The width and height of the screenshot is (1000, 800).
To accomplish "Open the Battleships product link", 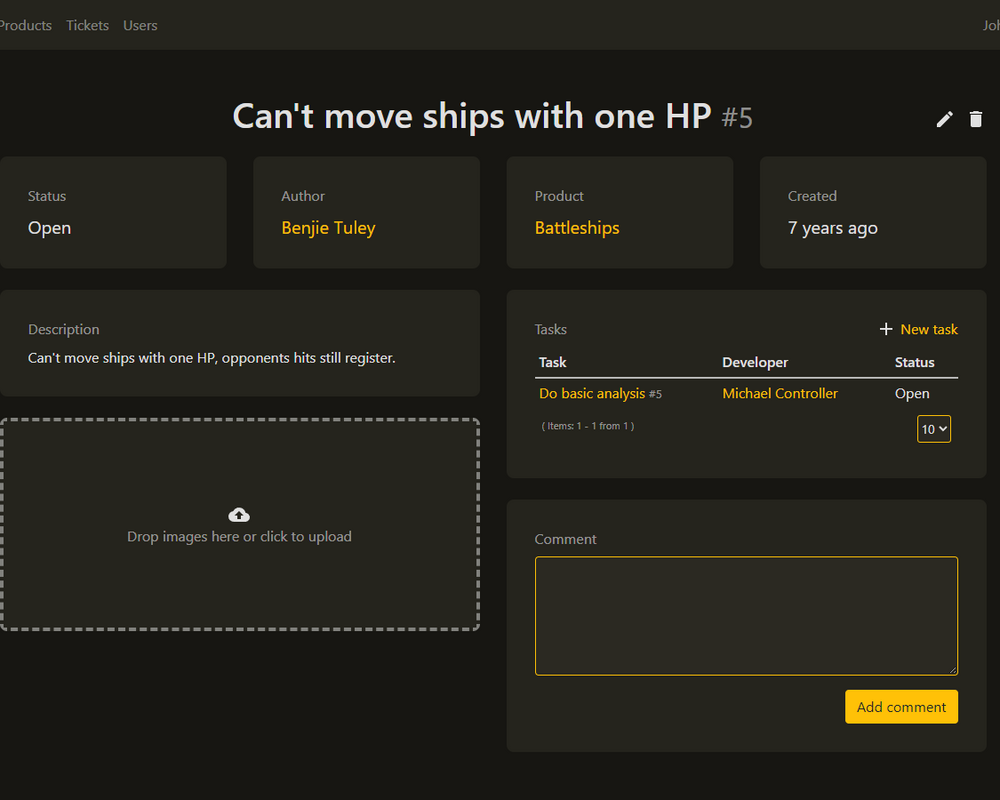I will point(577,228).
